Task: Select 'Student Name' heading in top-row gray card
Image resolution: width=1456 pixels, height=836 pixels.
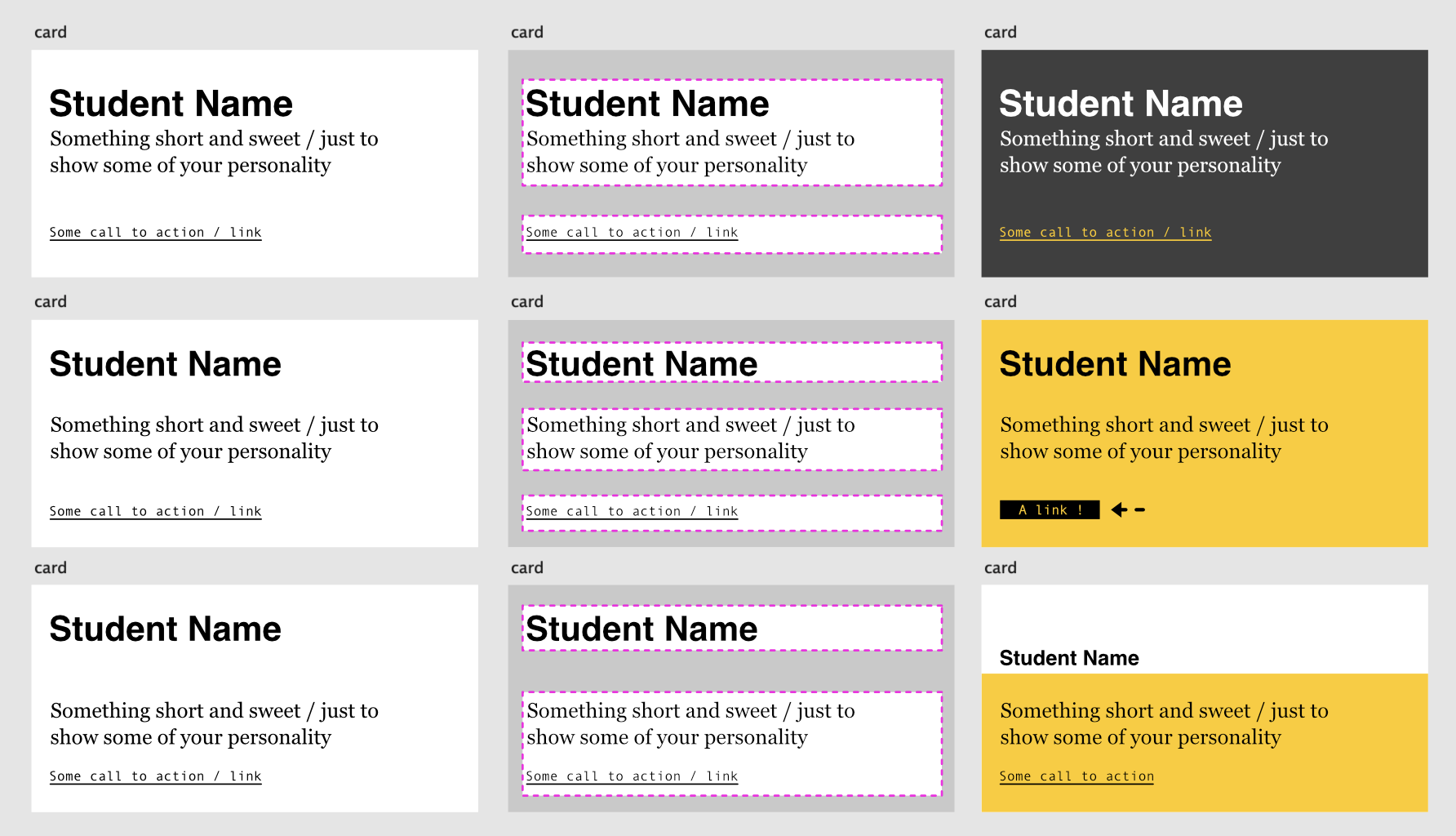Action: click(647, 104)
